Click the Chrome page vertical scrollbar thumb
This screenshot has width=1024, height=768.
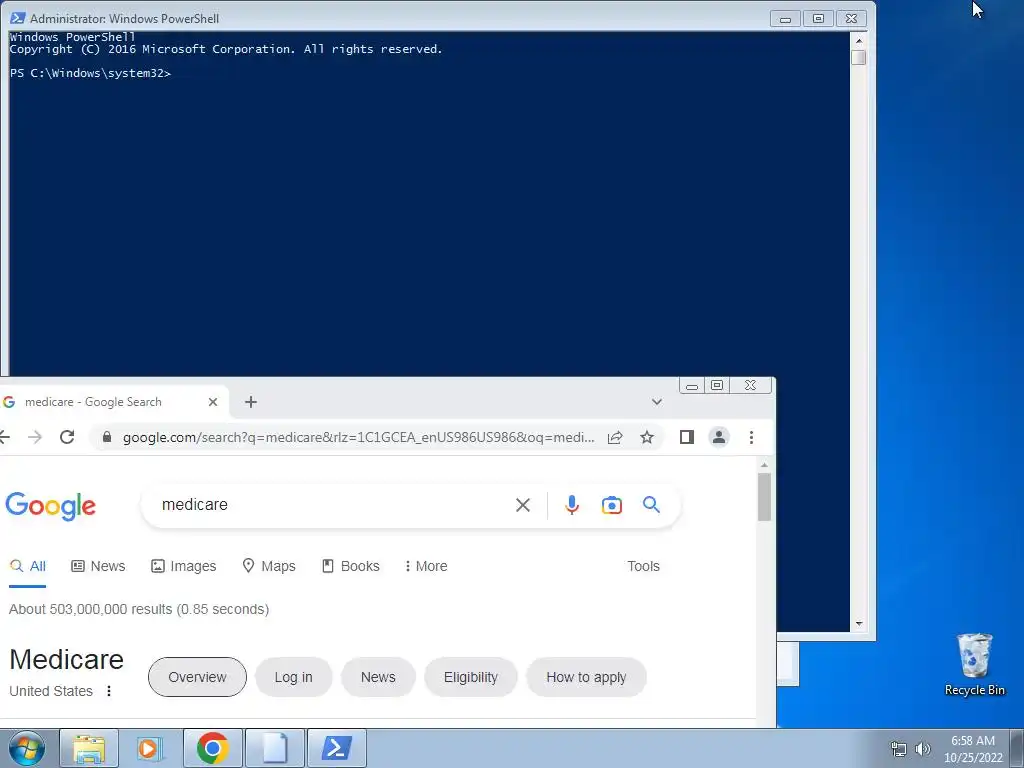764,497
